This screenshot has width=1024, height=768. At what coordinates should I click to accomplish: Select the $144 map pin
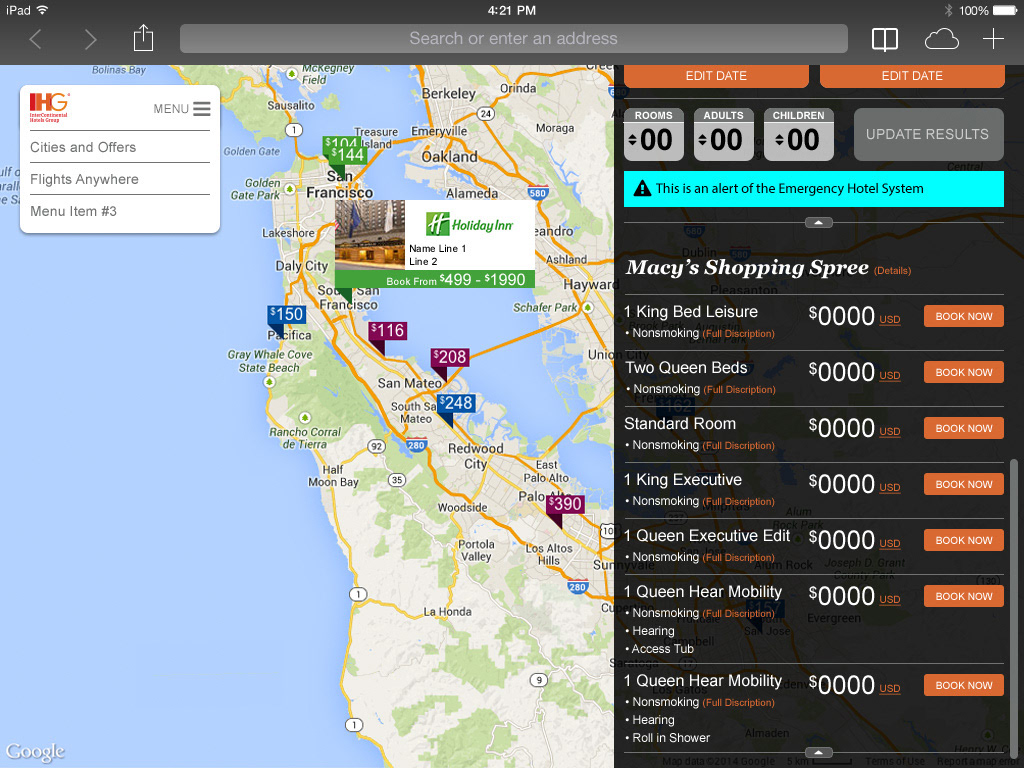click(x=348, y=155)
